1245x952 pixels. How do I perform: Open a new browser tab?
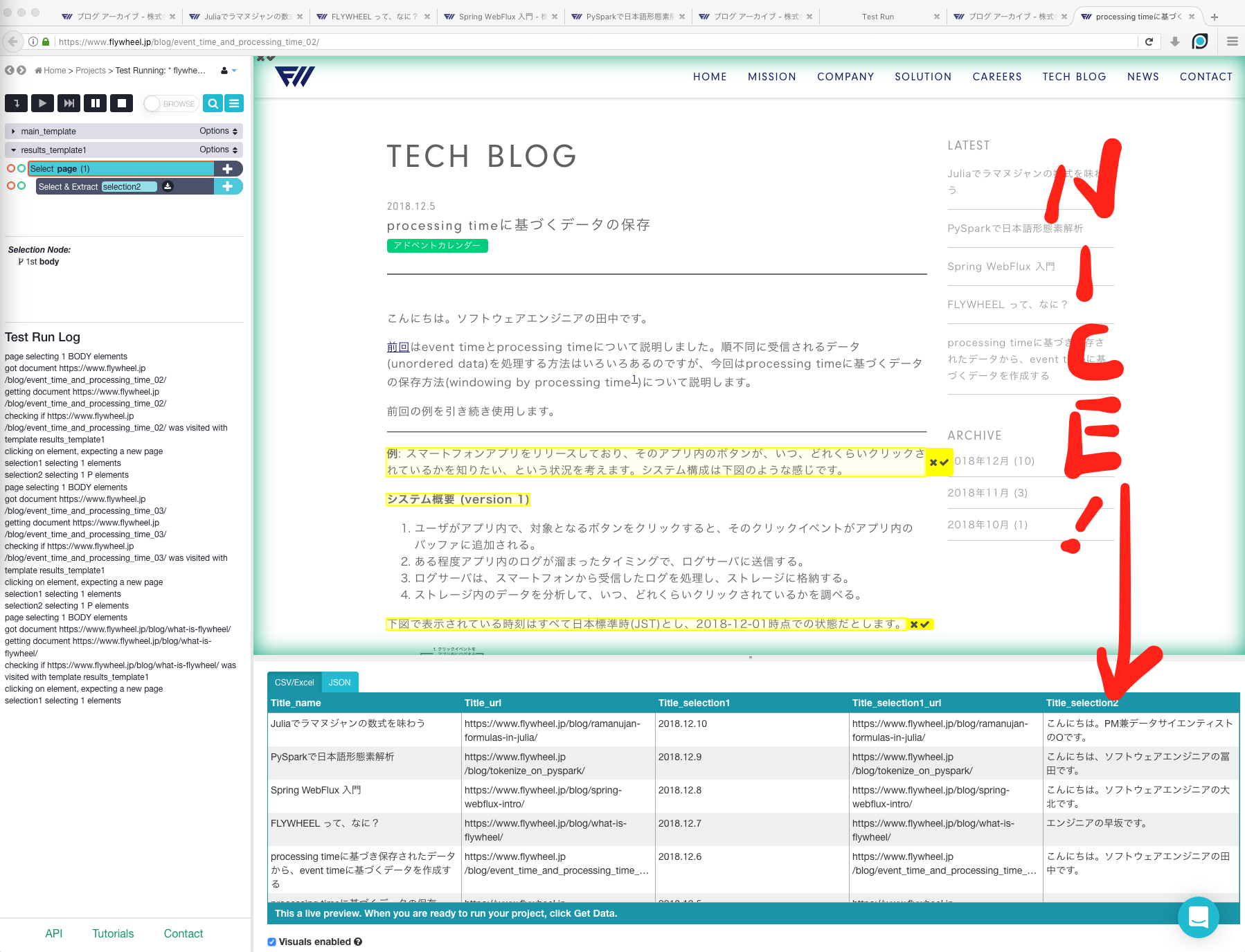click(x=1214, y=17)
